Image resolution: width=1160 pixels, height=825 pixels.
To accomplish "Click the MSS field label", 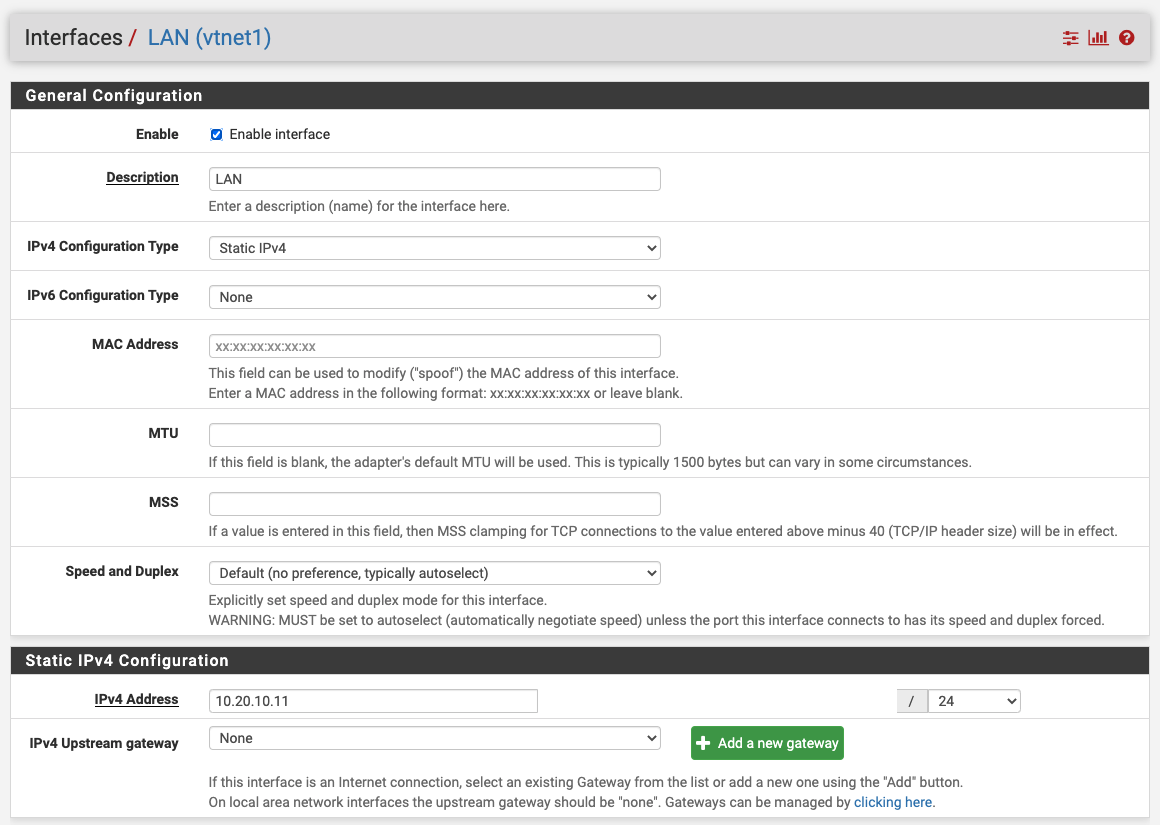I will [163, 502].
